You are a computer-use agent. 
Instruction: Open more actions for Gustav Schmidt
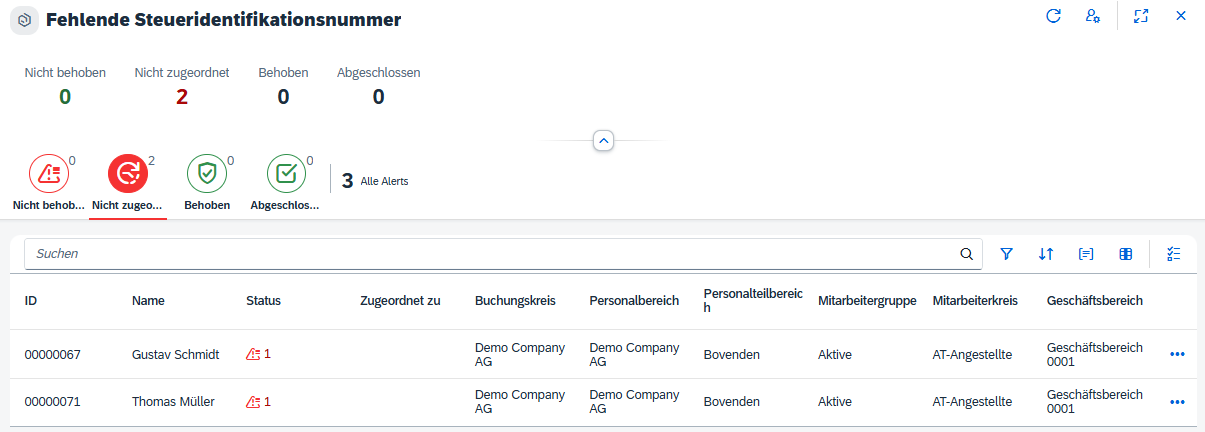(x=1177, y=354)
